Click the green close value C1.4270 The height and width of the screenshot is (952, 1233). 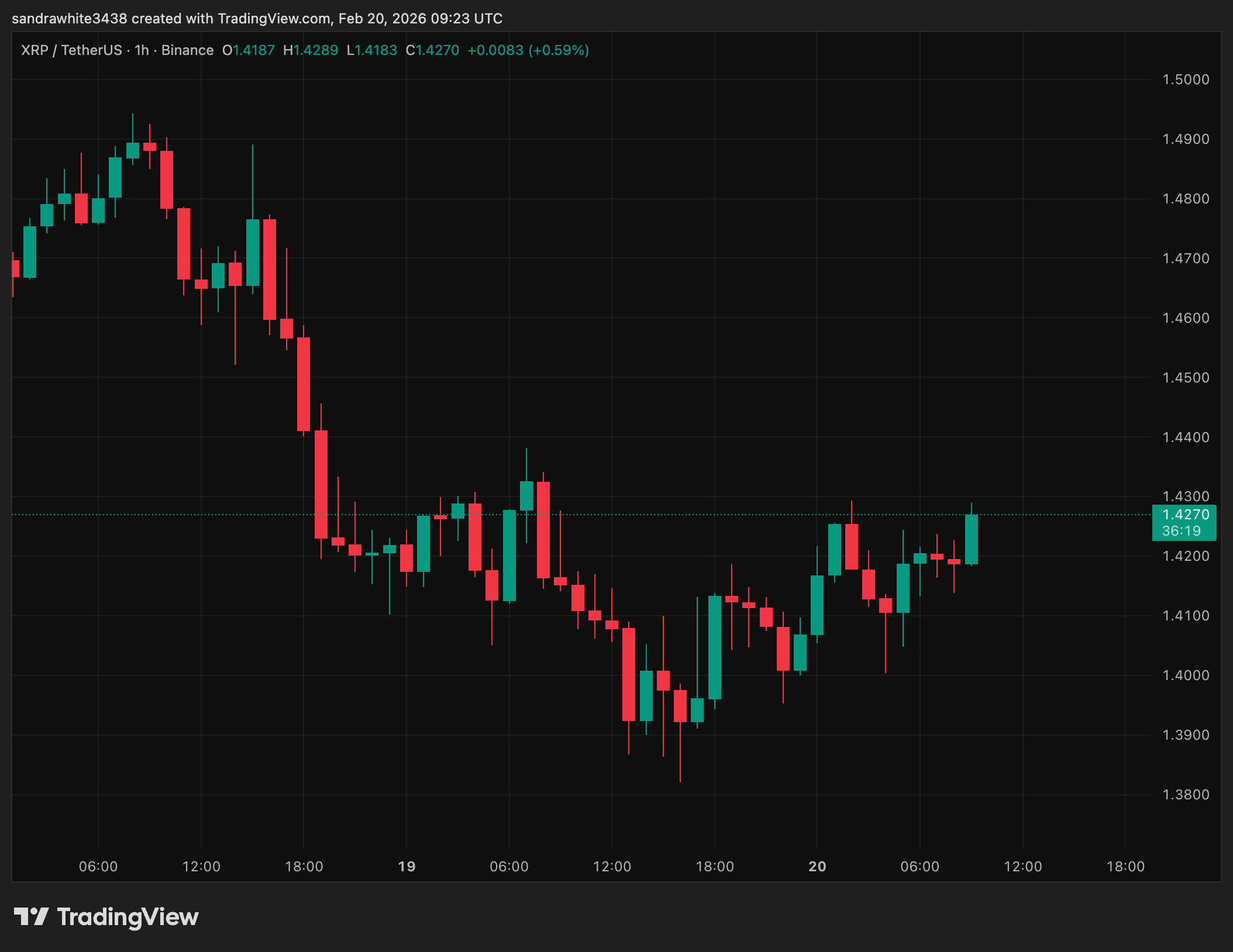coord(431,50)
